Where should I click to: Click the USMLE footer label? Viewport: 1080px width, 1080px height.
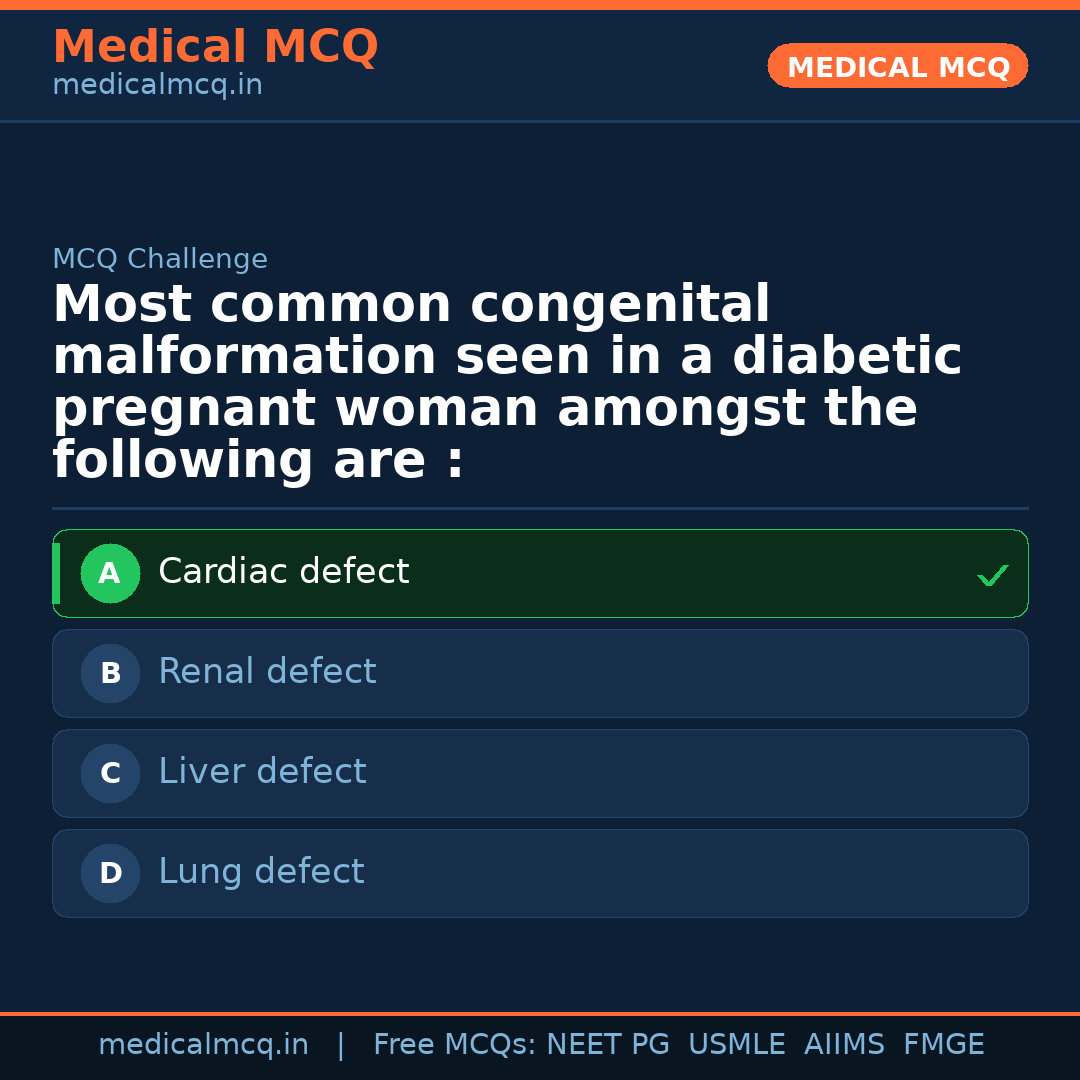[x=736, y=1045]
